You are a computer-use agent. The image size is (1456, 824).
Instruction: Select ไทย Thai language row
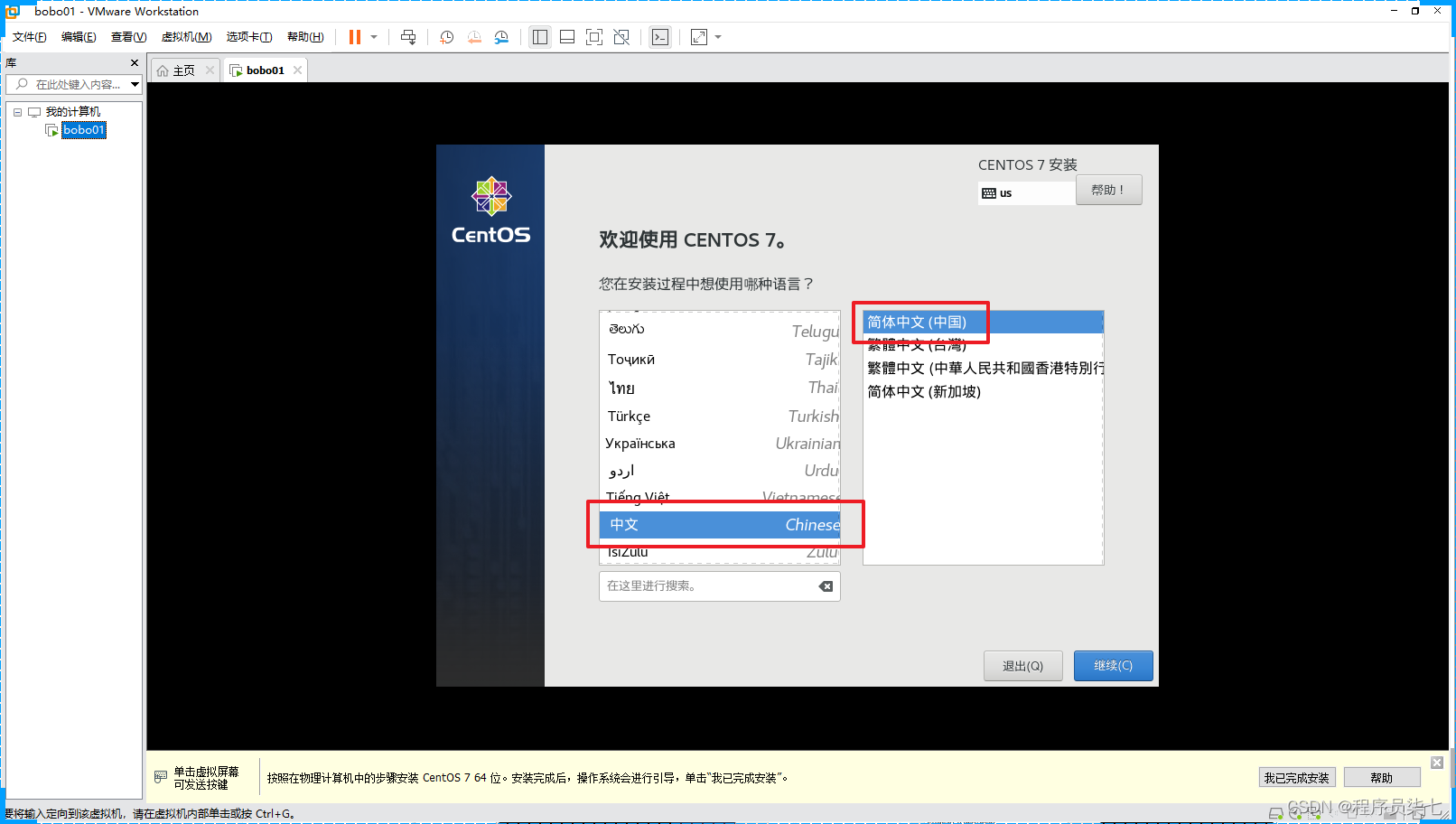[720, 388]
